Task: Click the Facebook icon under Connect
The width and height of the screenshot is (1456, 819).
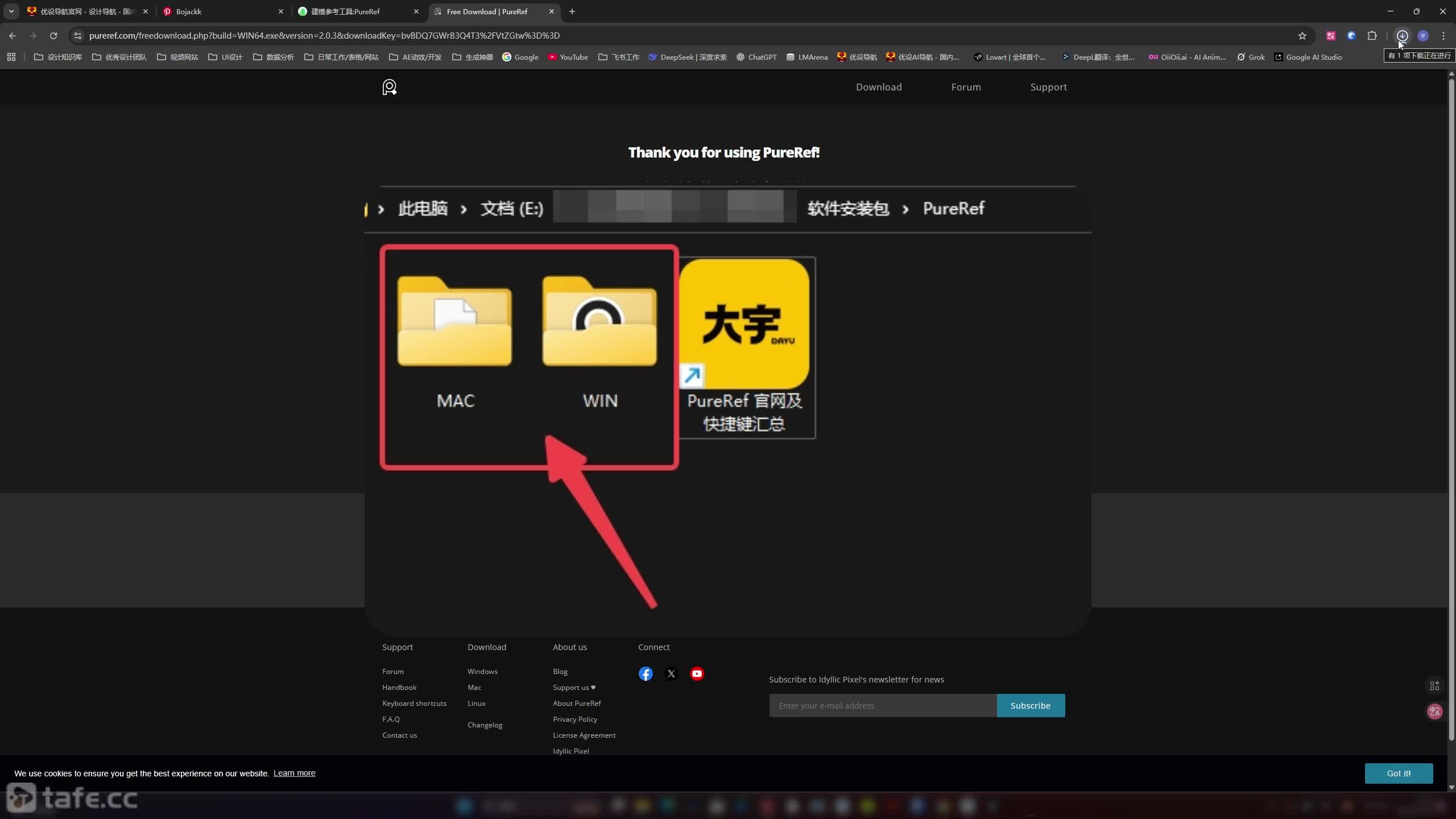Action: [x=646, y=674]
